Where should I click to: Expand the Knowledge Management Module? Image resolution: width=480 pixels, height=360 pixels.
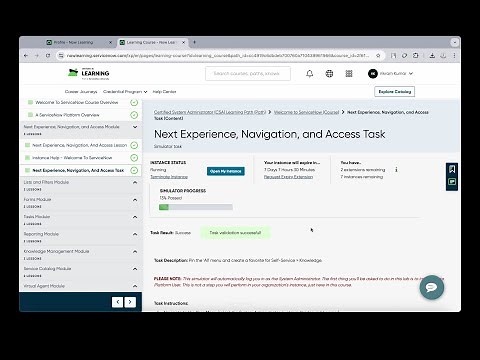click(x=135, y=252)
